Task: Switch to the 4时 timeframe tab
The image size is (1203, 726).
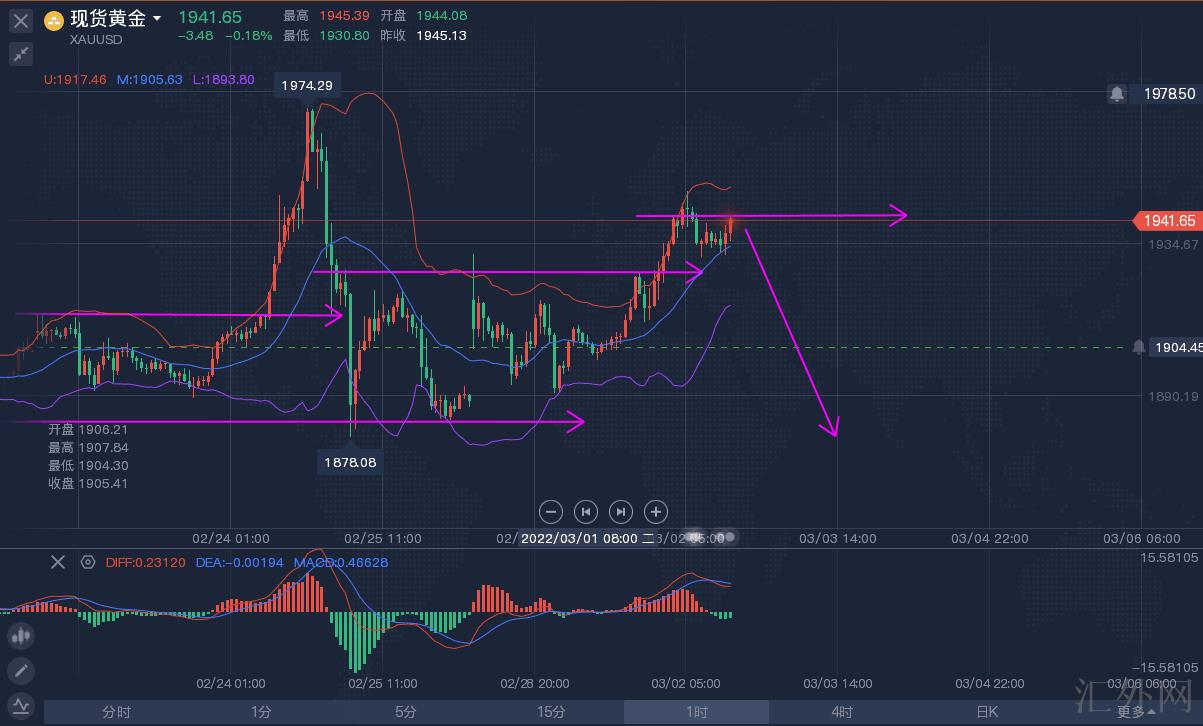Action: click(x=841, y=712)
